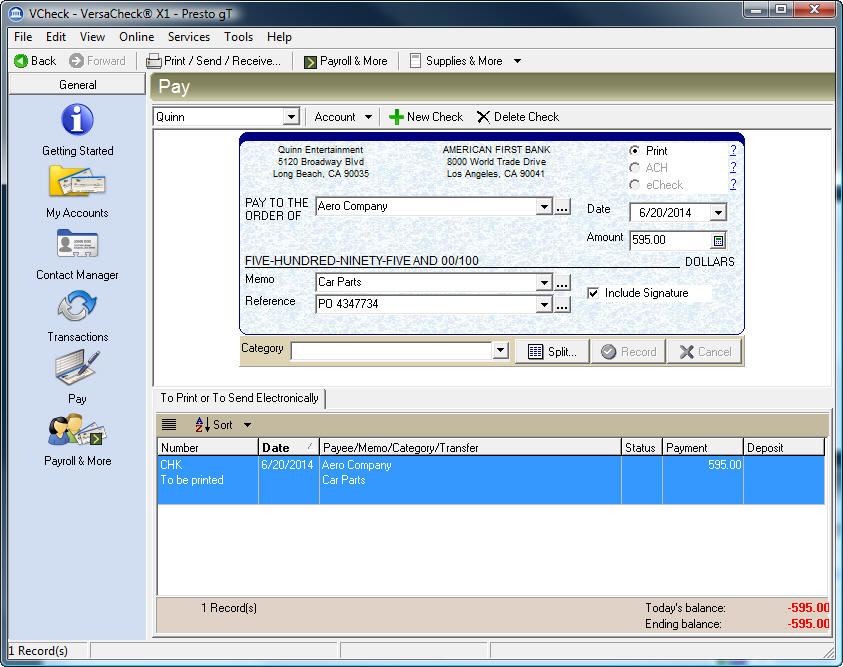Open Getting Started from the sidebar
Viewport: 843px width, 667px height.
pyautogui.click(x=77, y=131)
